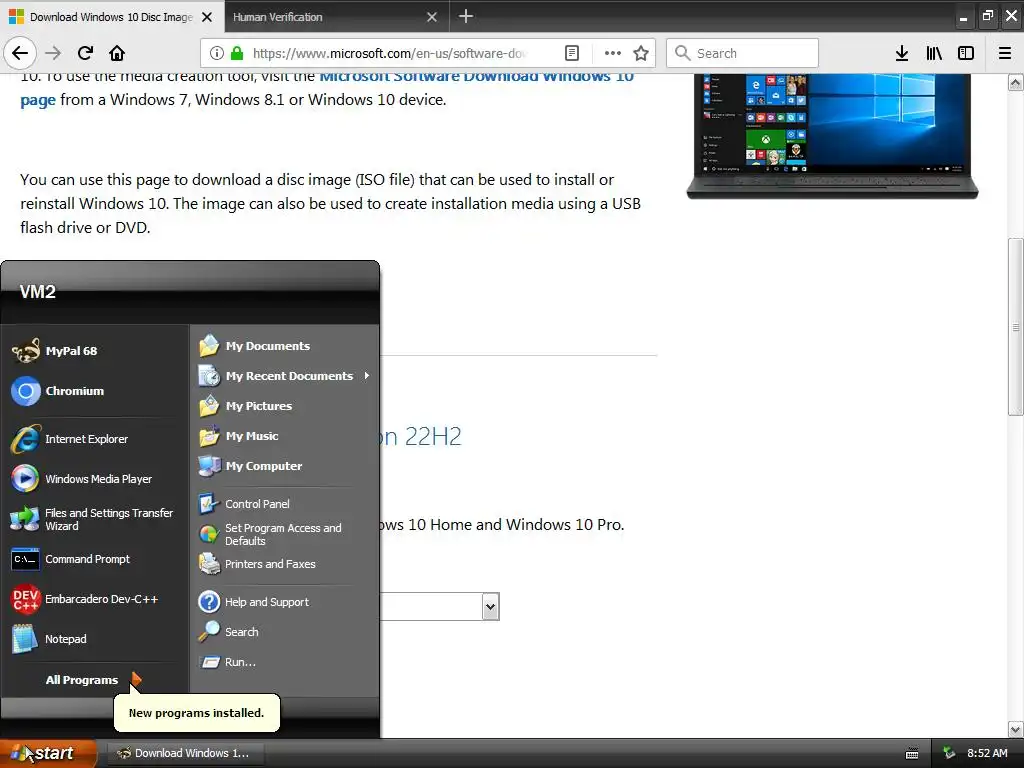The height and width of the screenshot is (768, 1024).
Task: Open Windows Media Player
Action: click(95, 479)
